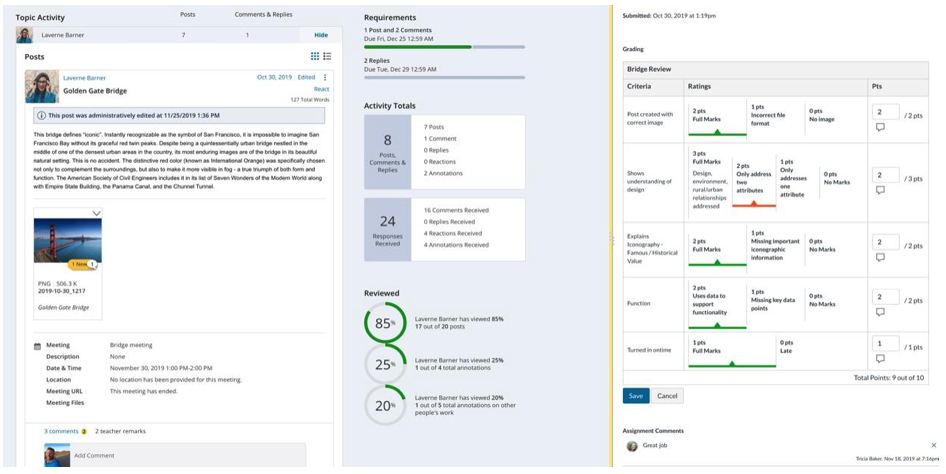Open Laverne Barner author link on post
Viewport: 946px width, 474px height.
click(x=84, y=78)
